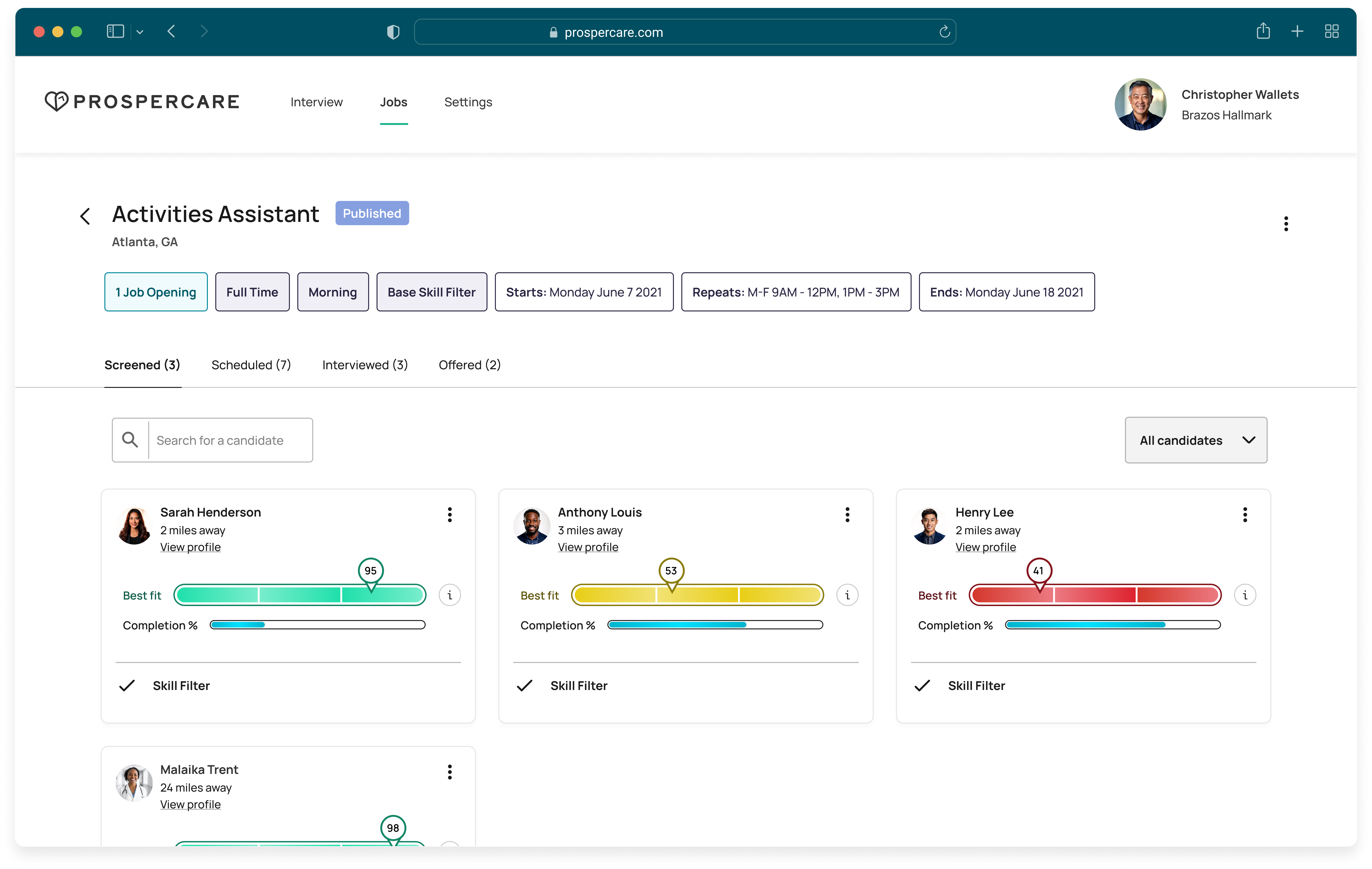This screenshot has height=869, width=1372.
Task: Focus the prospercare.com address bar
Action: pyautogui.click(x=685, y=32)
